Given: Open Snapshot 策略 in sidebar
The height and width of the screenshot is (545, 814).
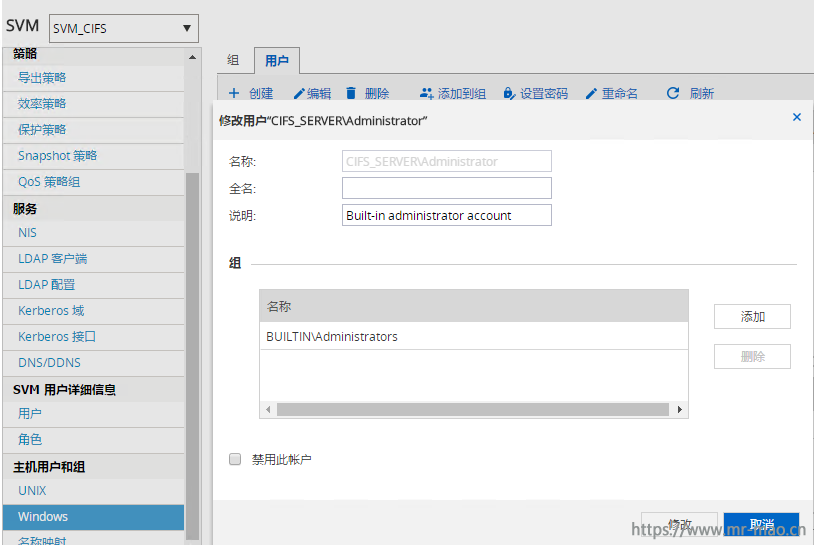Looking at the screenshot, I should [93, 156].
